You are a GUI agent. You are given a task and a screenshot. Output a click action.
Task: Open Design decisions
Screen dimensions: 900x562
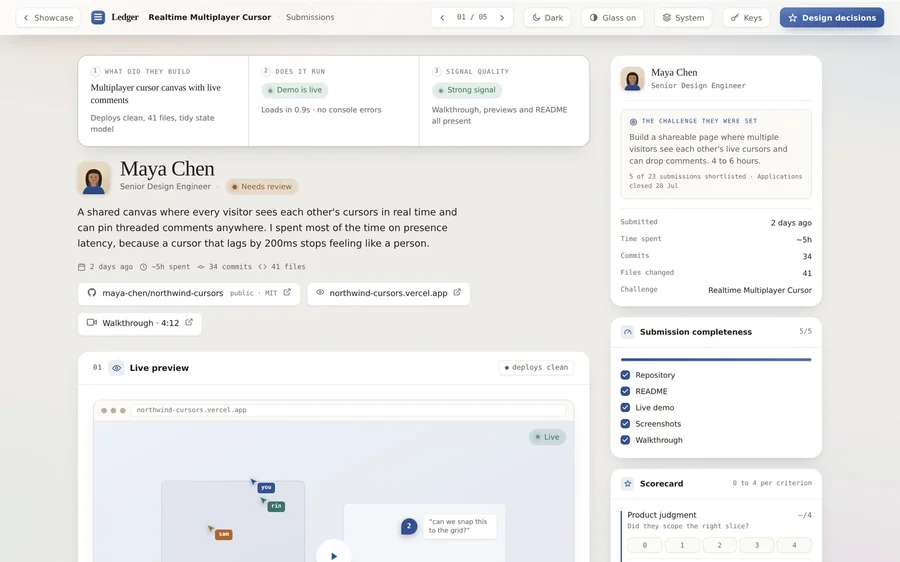[832, 18]
